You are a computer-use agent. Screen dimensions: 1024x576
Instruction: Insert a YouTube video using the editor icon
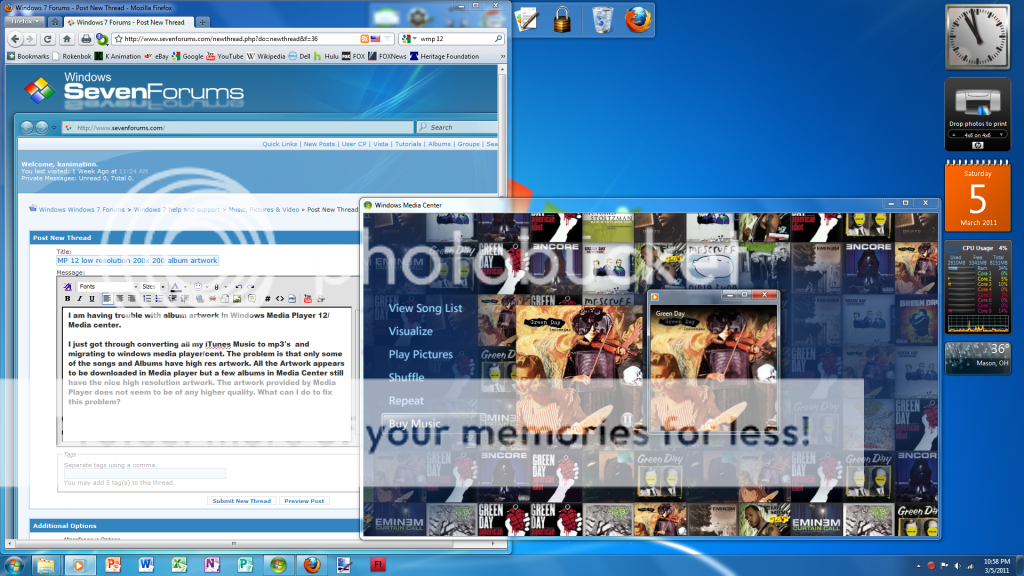tap(307, 298)
